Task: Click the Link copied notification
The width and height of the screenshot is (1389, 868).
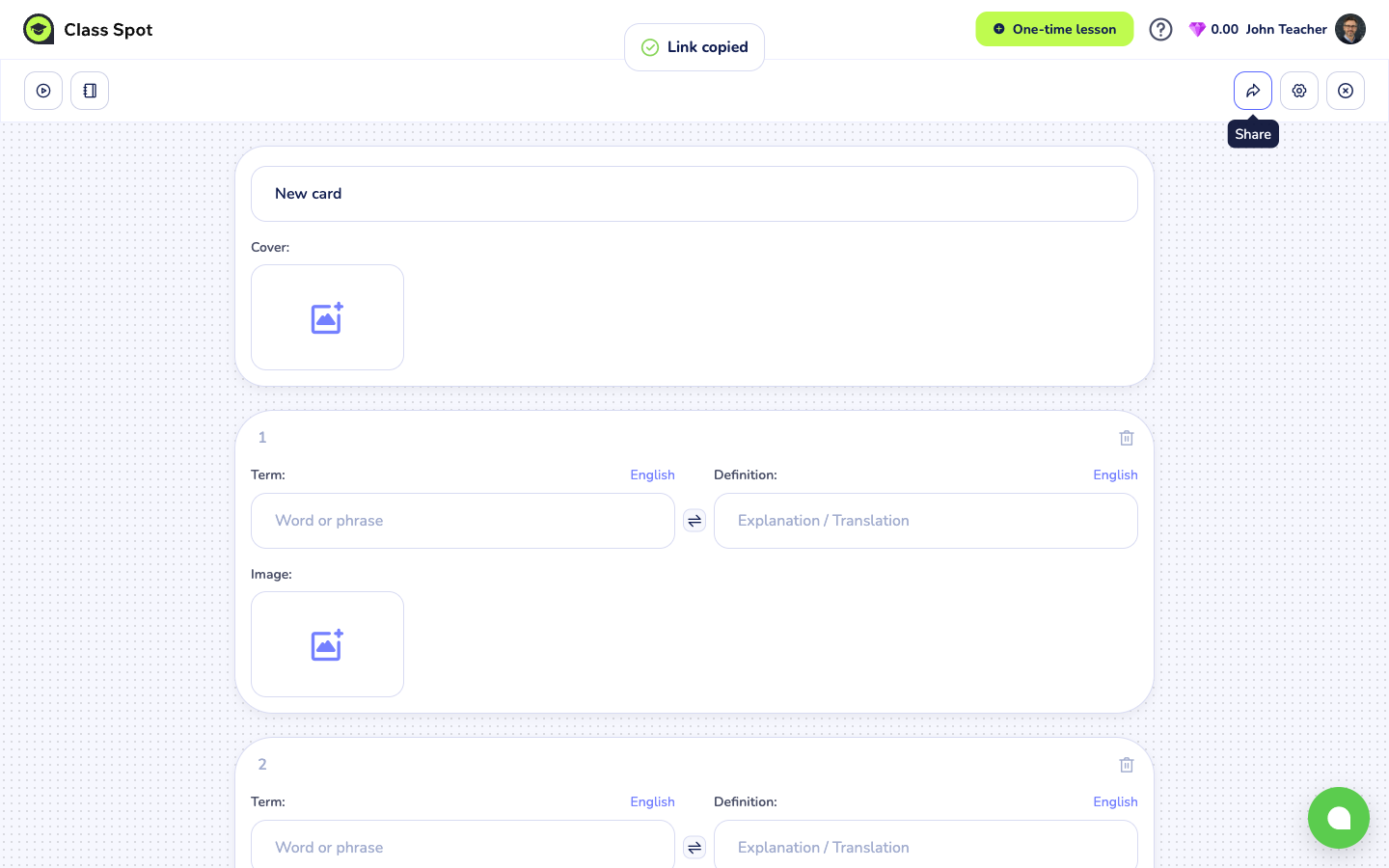Action: pos(694,47)
